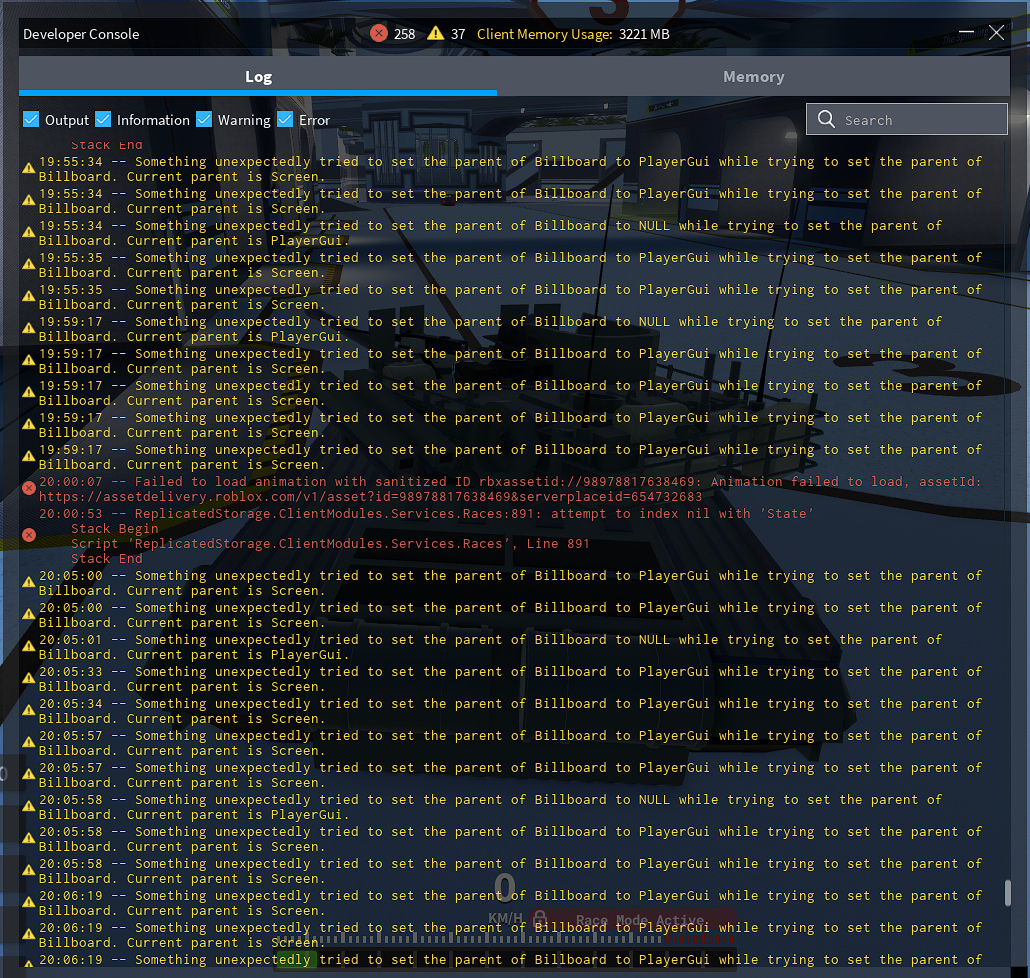Click the Developer Console title text
The height and width of the screenshot is (978, 1030).
point(81,34)
